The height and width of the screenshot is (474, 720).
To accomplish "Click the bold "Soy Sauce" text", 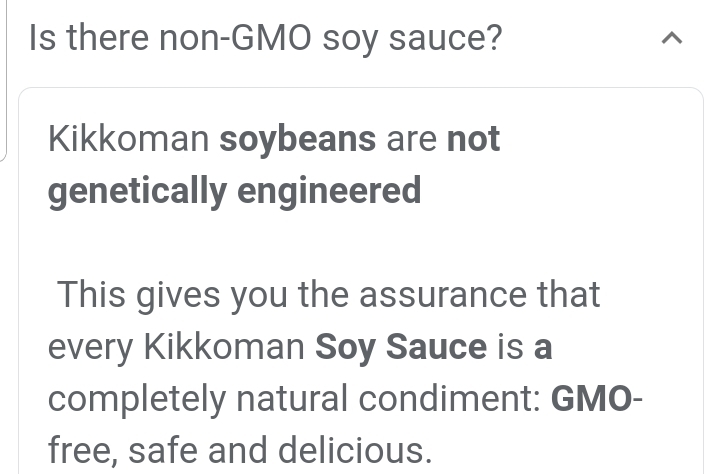I will (x=401, y=347).
